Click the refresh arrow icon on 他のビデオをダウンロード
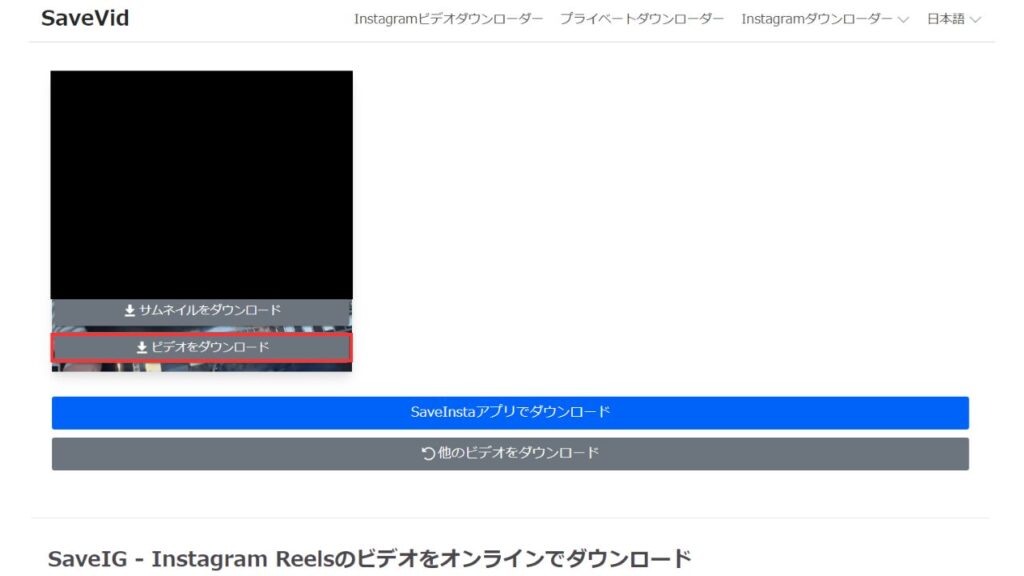This screenshot has height=576, width=1024. (x=428, y=453)
